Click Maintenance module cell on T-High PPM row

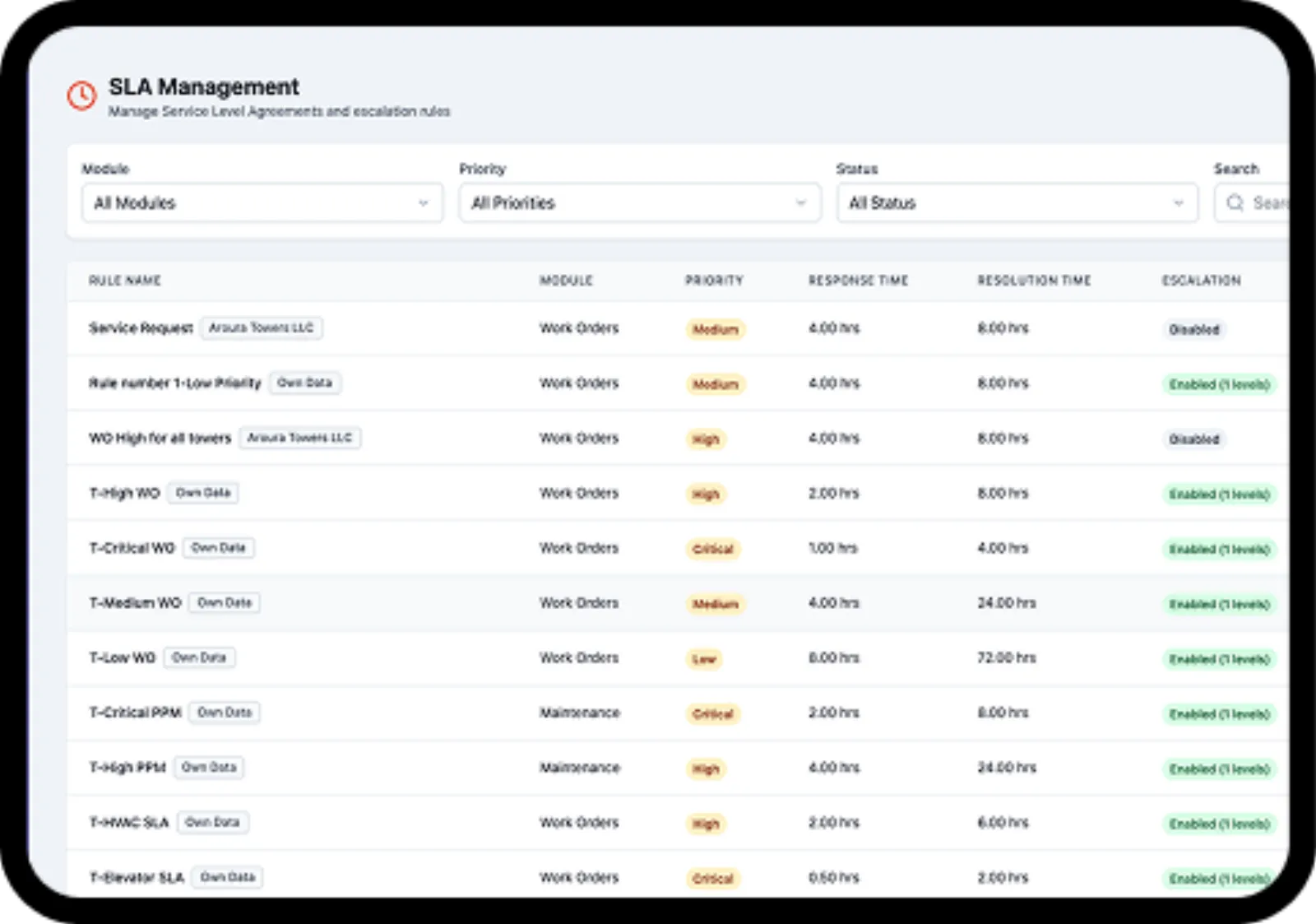click(x=580, y=768)
